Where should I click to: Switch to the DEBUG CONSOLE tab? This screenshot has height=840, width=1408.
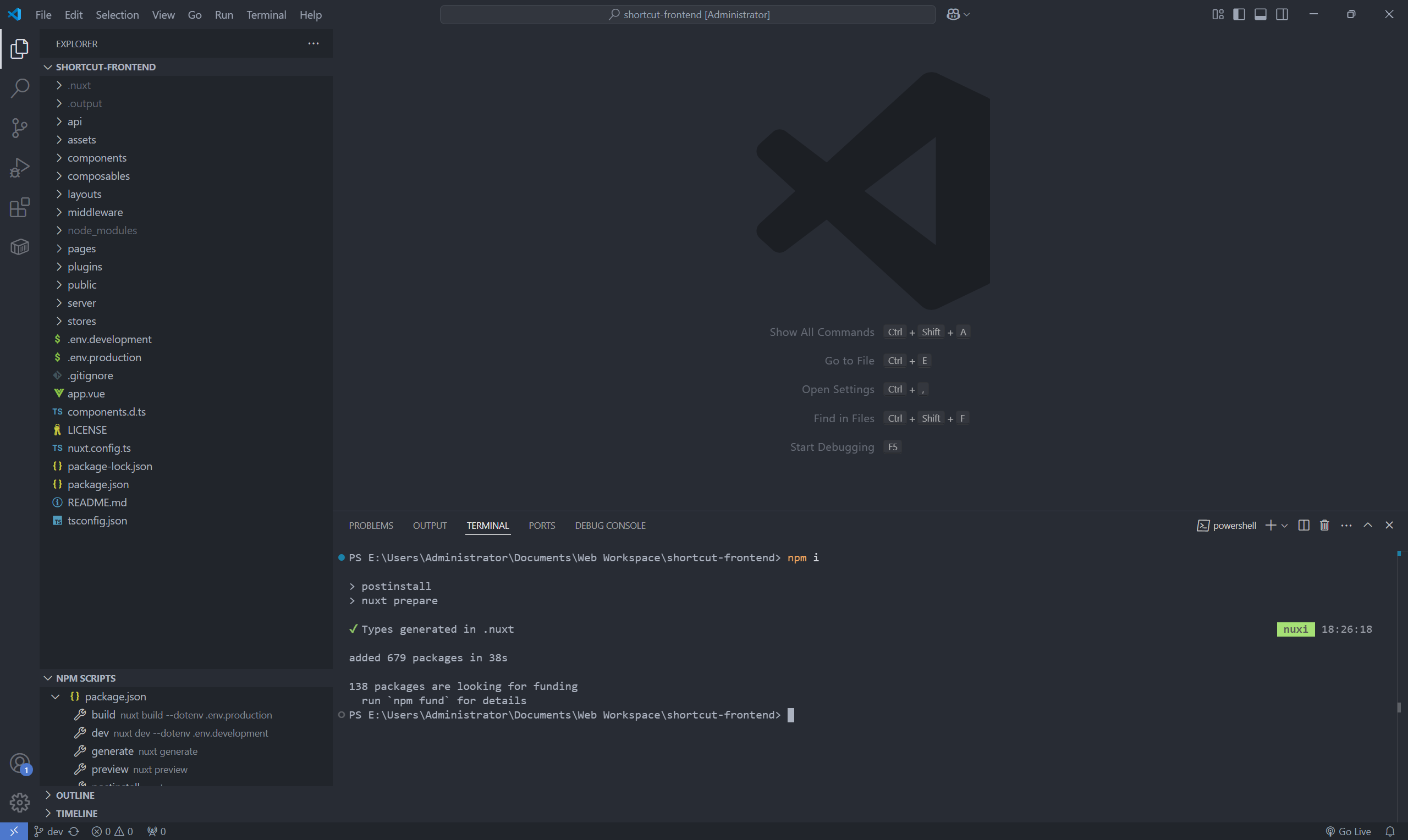point(610,526)
